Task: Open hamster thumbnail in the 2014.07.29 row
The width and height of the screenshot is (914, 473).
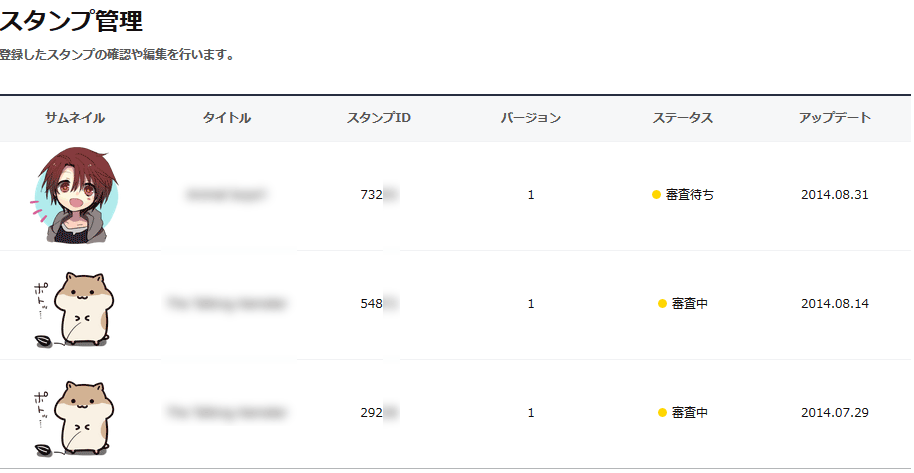Action: click(x=76, y=416)
